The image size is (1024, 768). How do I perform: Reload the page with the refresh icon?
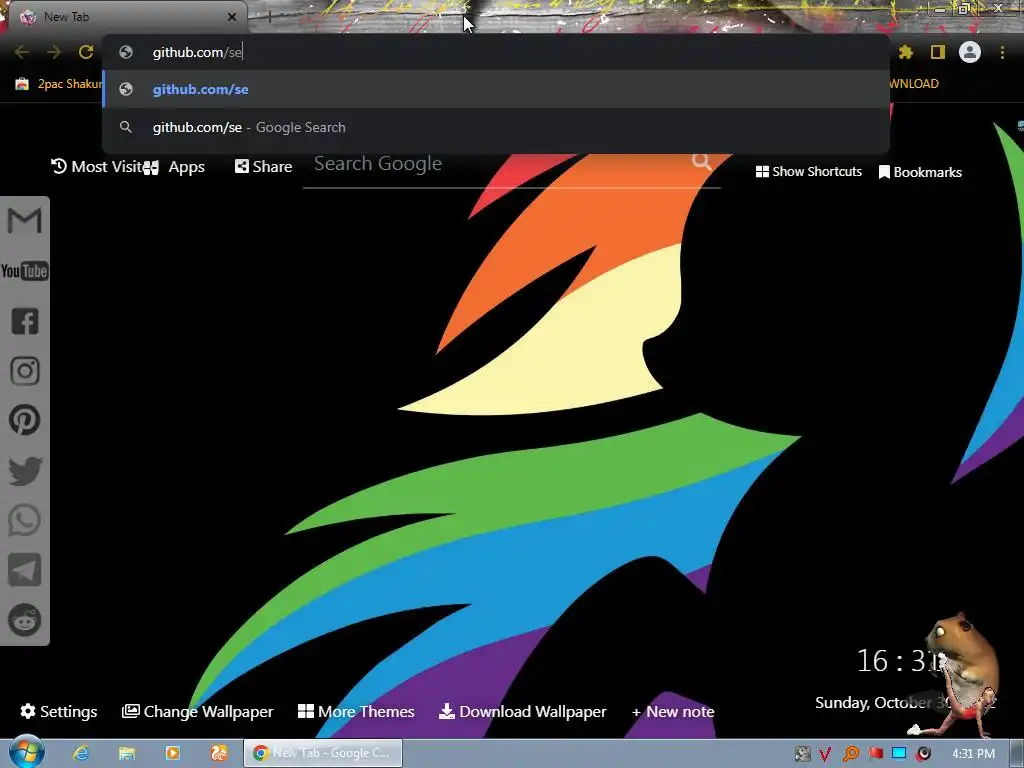coord(86,52)
